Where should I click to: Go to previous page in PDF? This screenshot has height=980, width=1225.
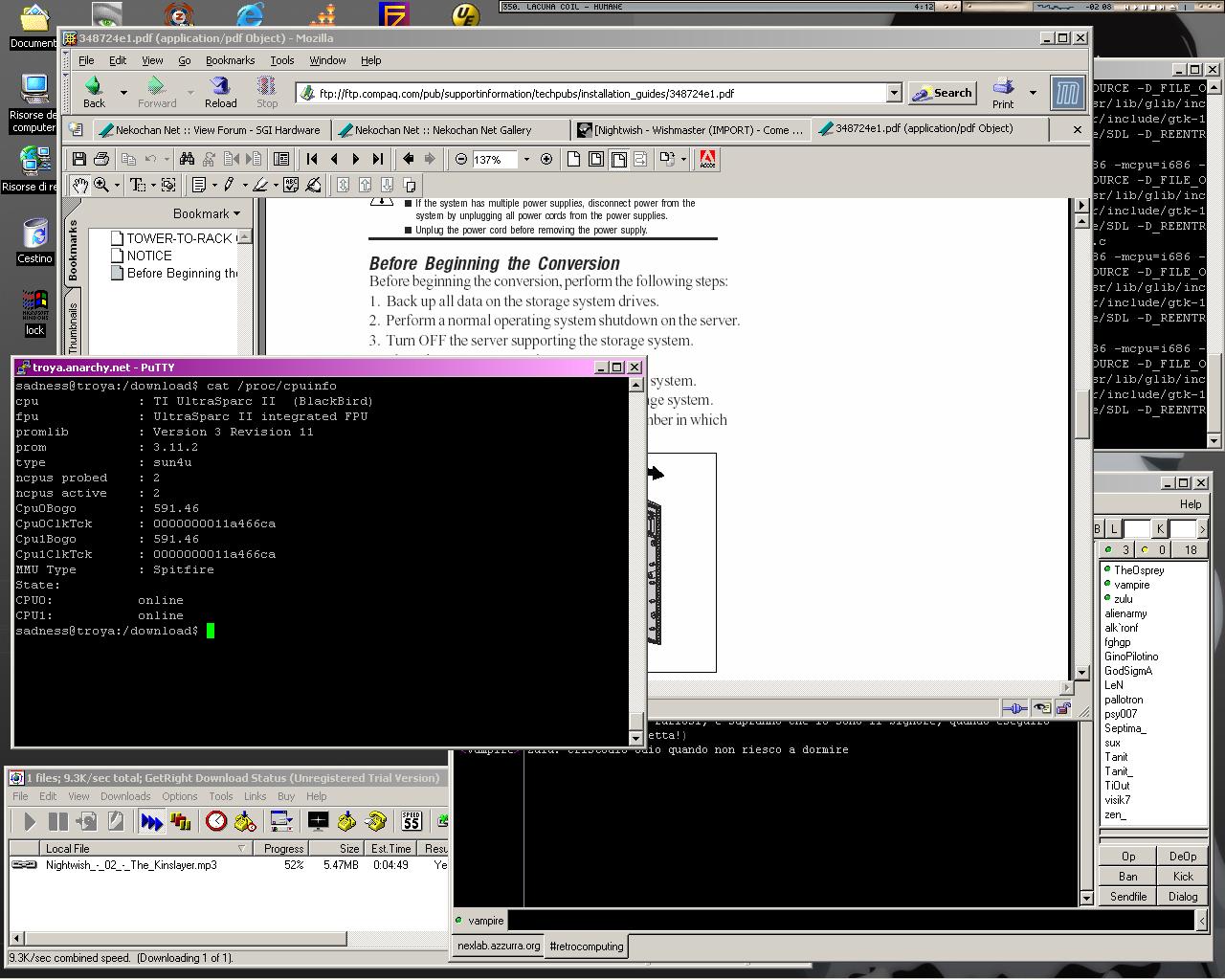[x=334, y=159]
